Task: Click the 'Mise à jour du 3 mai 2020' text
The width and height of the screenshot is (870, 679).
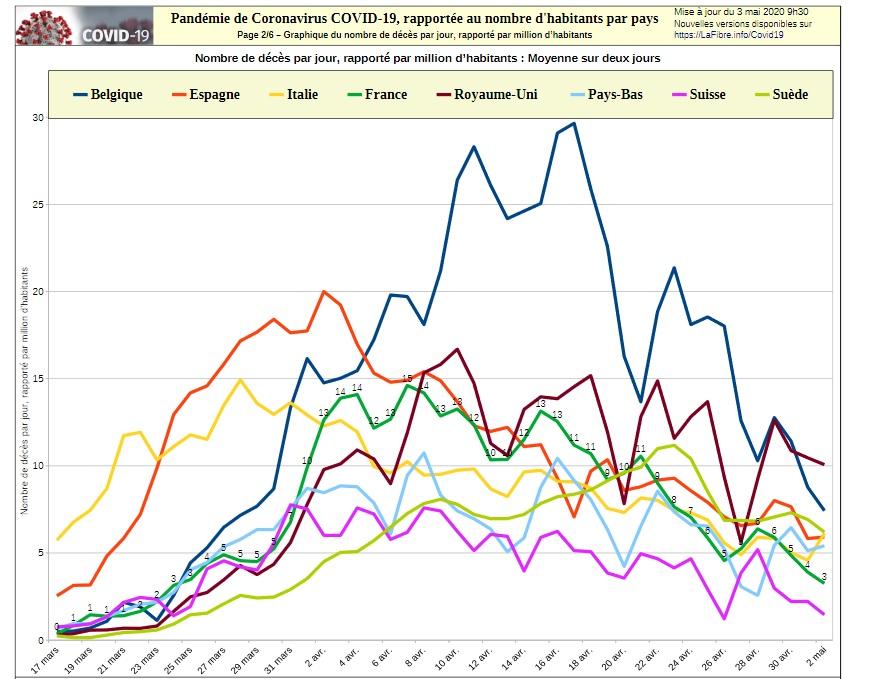Action: point(741,10)
